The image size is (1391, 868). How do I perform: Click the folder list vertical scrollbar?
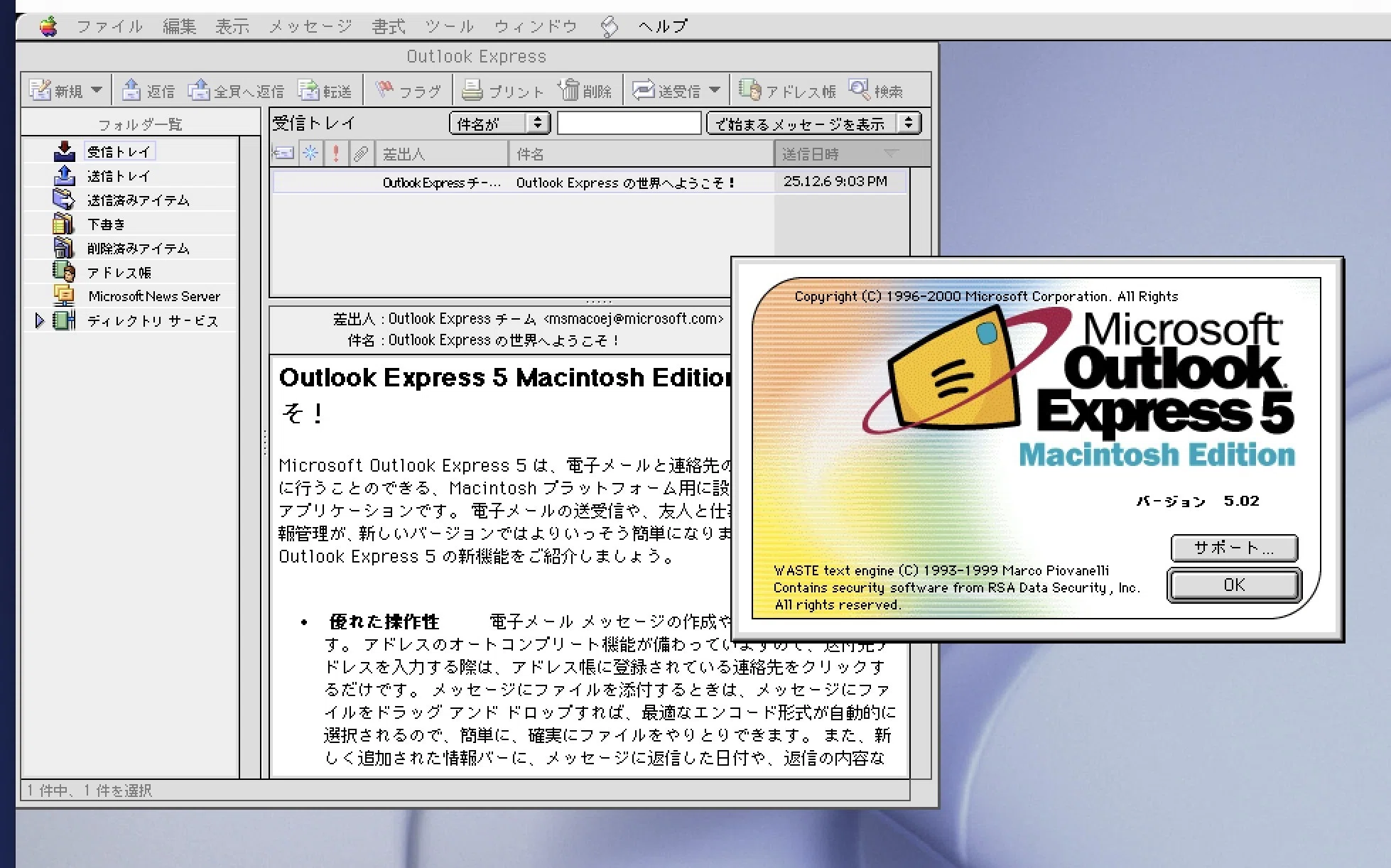point(249,457)
